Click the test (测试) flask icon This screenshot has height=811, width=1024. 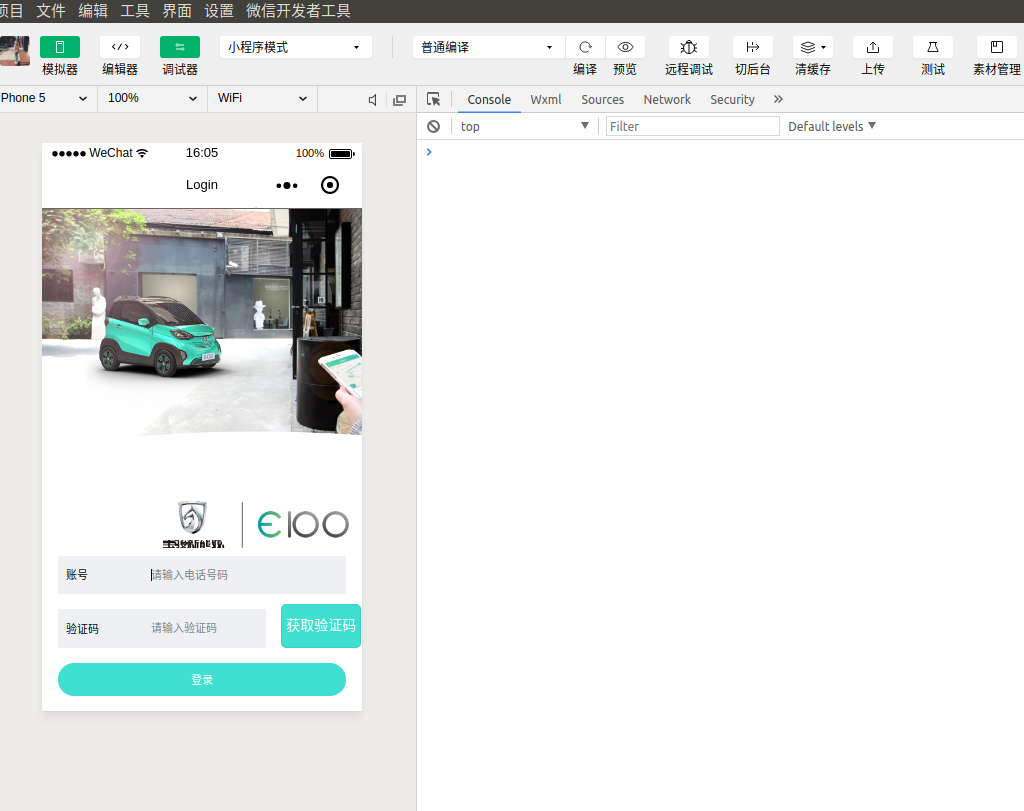933,47
